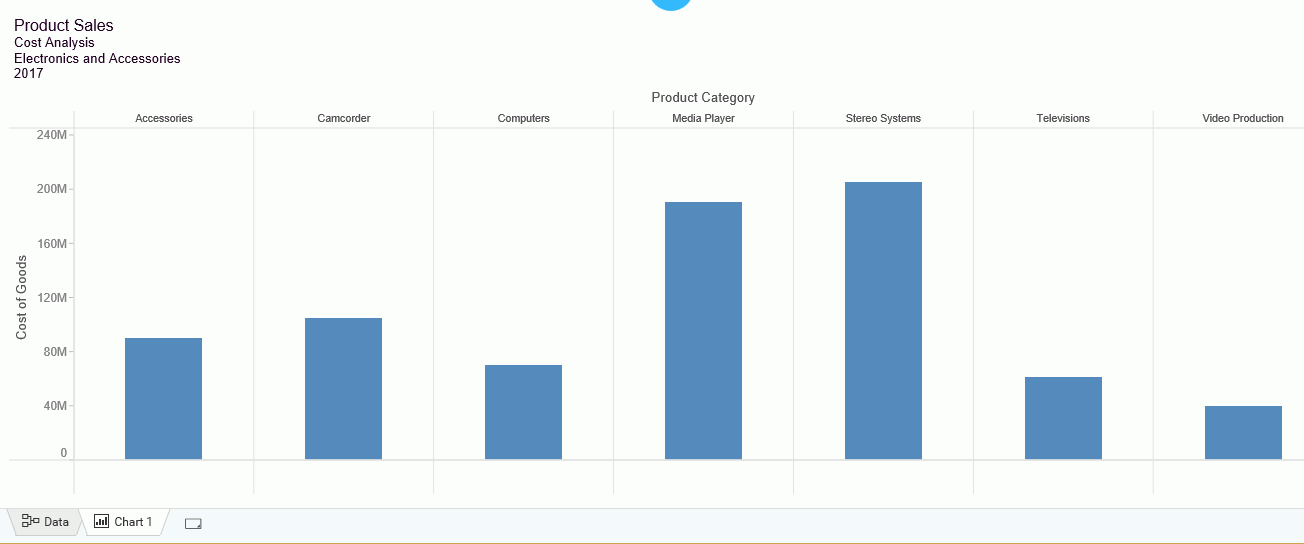
Task: Switch to the Data tab
Action: pyautogui.click(x=45, y=522)
